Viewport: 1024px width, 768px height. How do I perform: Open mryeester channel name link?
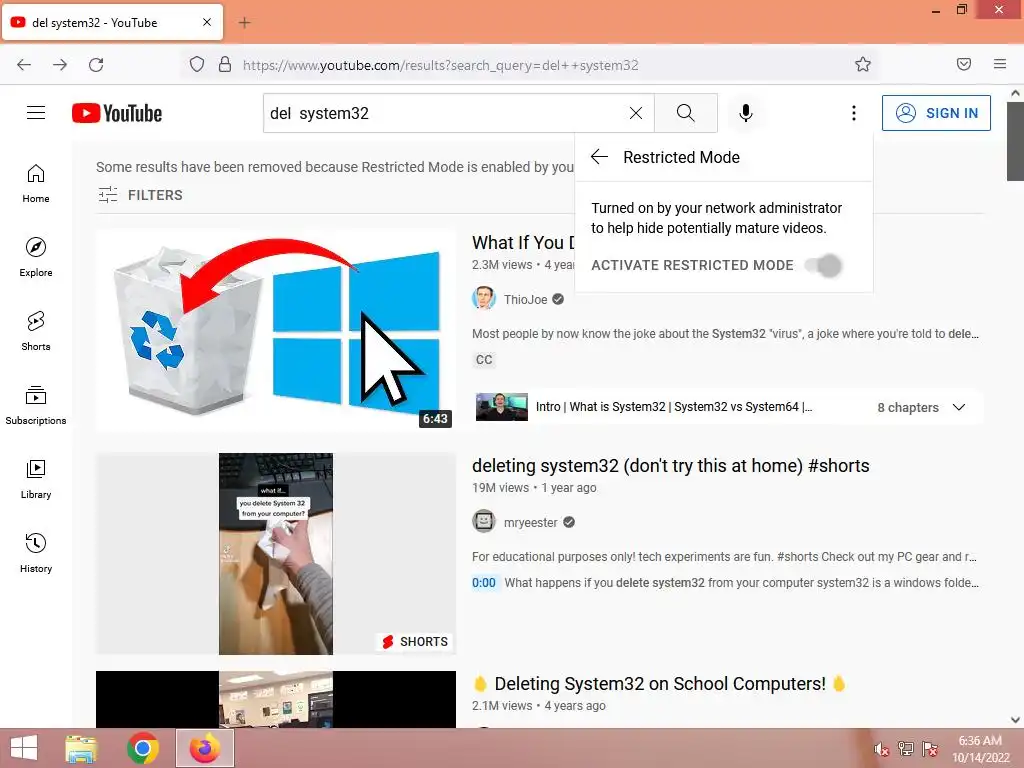coord(530,522)
